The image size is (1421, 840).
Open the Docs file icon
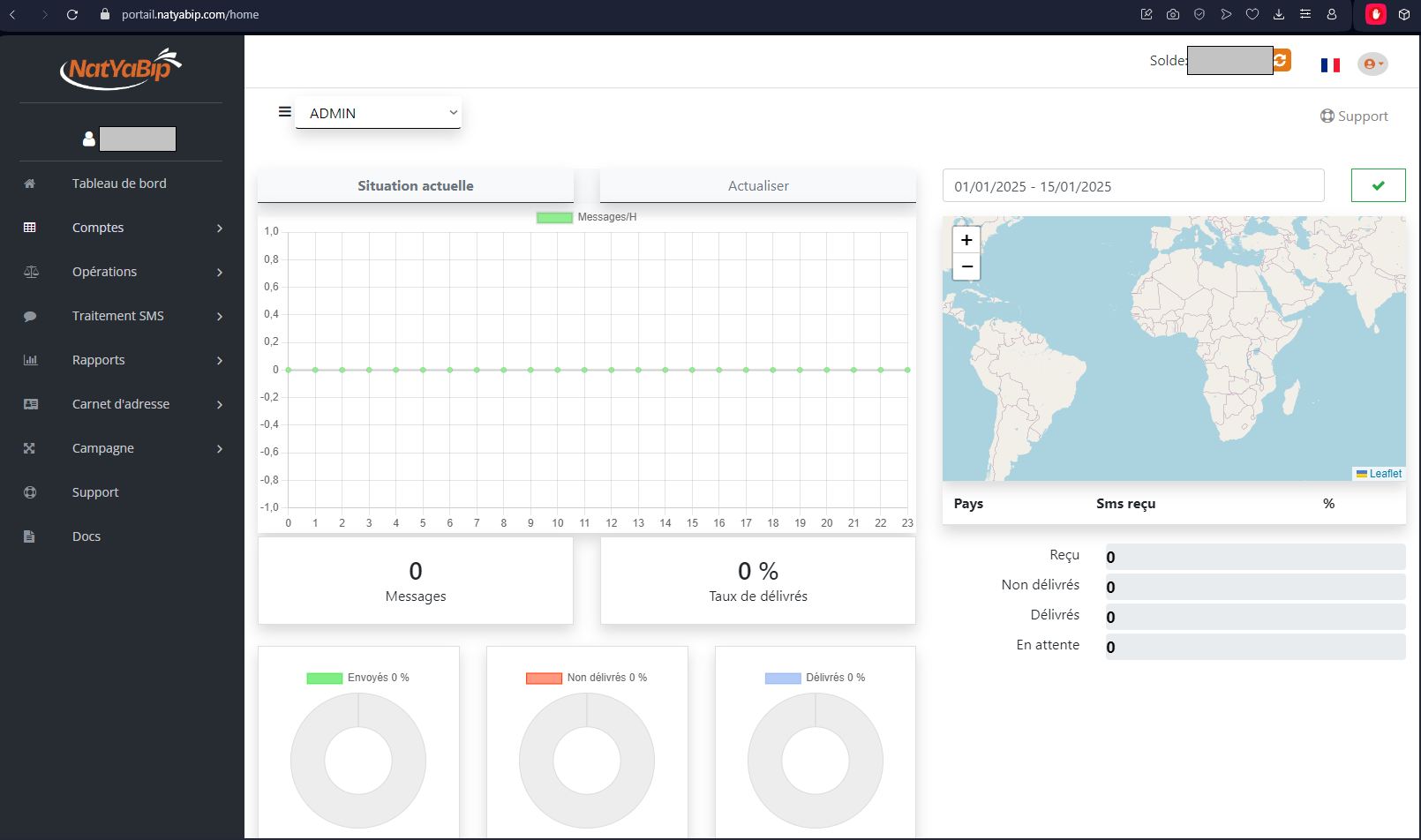29,536
